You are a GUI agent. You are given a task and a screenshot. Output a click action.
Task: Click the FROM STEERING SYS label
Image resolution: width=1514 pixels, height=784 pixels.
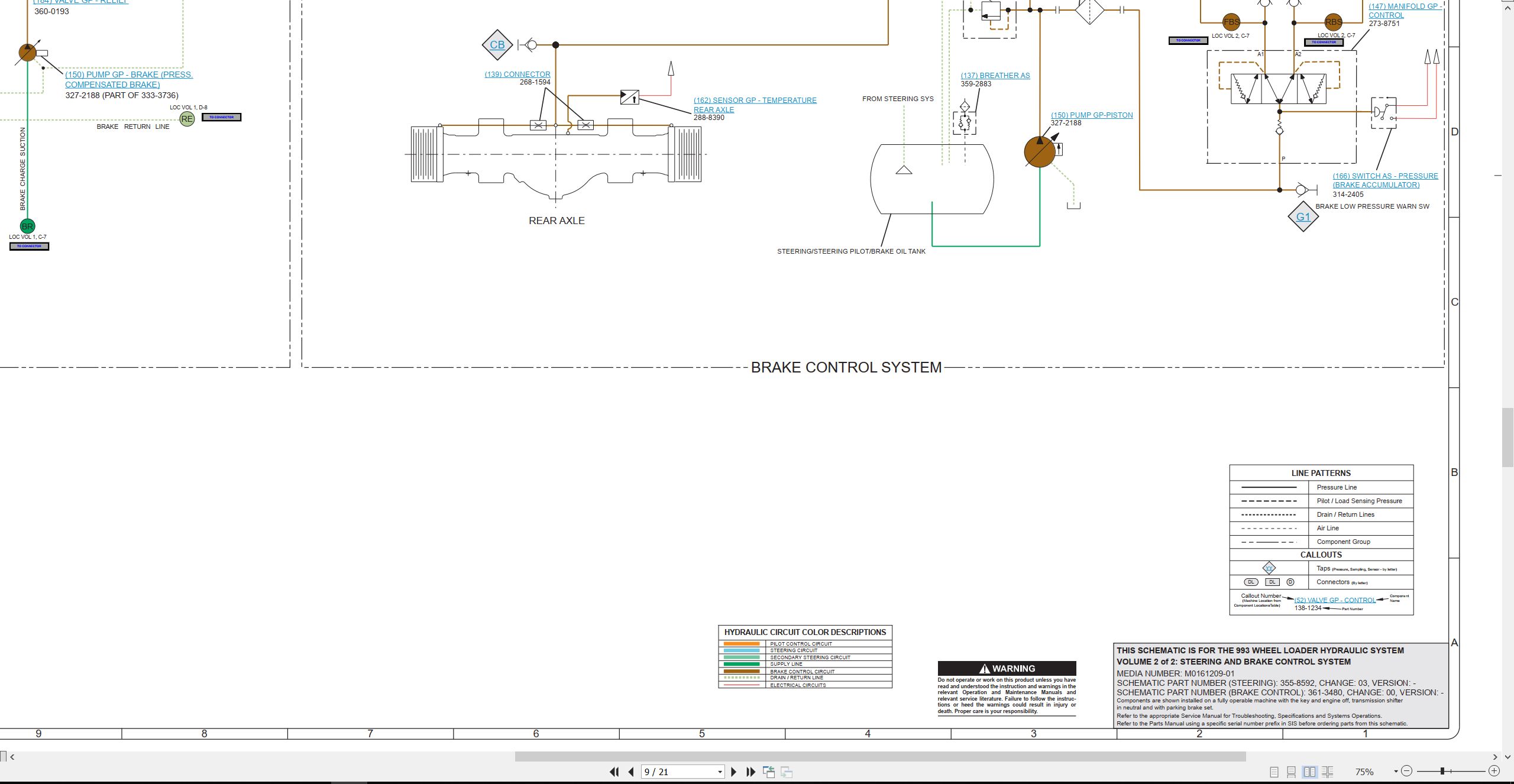898,99
